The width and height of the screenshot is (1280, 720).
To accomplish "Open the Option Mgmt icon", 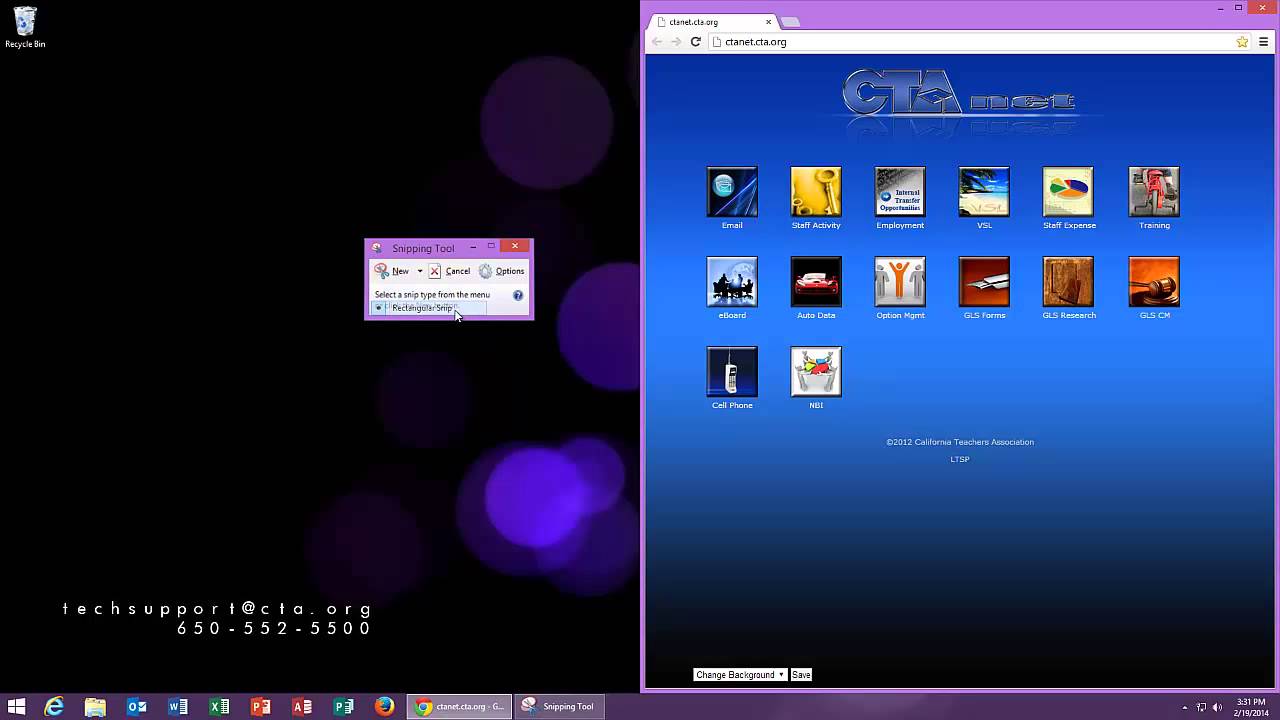I will pyautogui.click(x=900, y=282).
